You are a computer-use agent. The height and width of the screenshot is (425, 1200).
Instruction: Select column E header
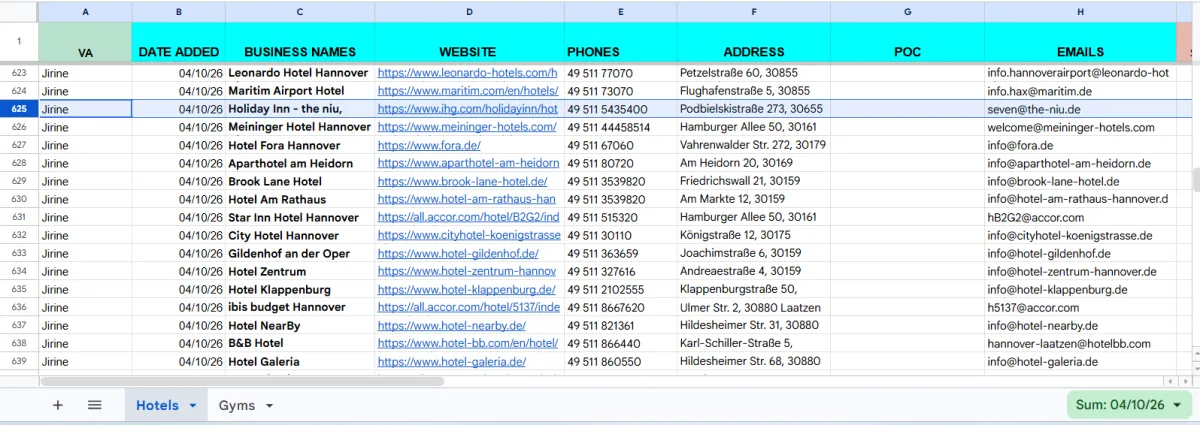click(x=620, y=11)
